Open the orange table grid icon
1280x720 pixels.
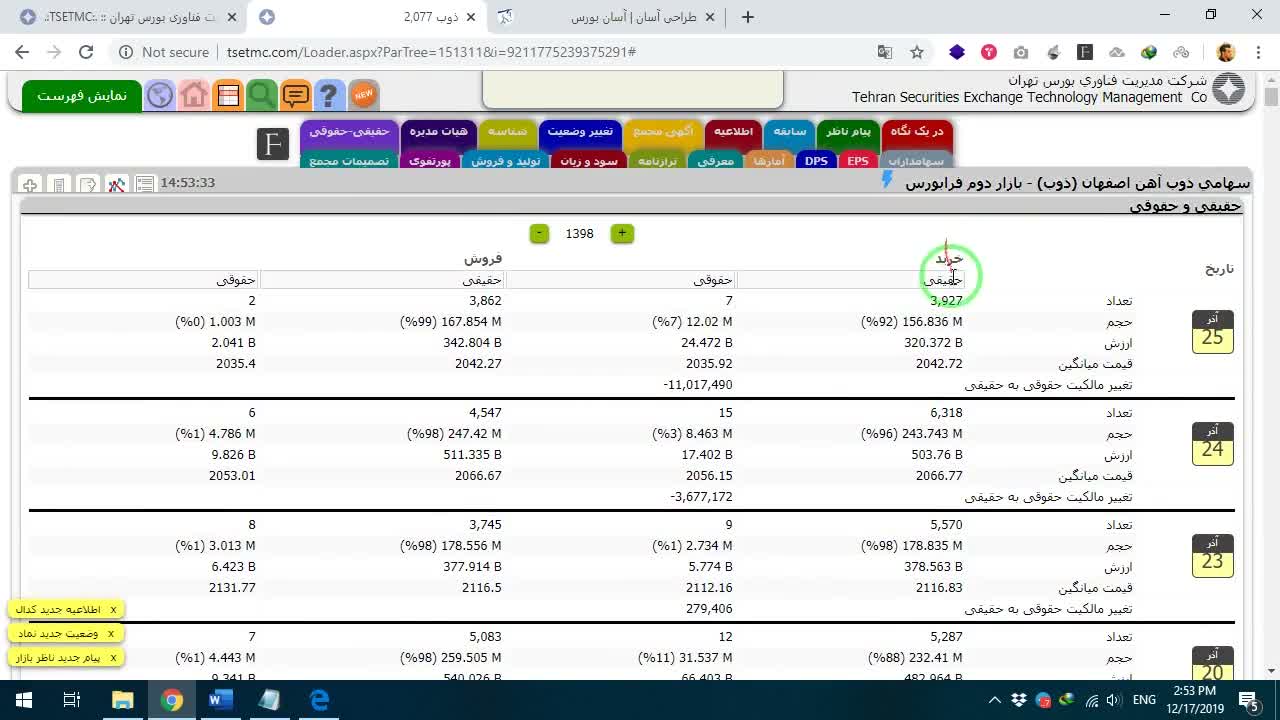(x=228, y=96)
